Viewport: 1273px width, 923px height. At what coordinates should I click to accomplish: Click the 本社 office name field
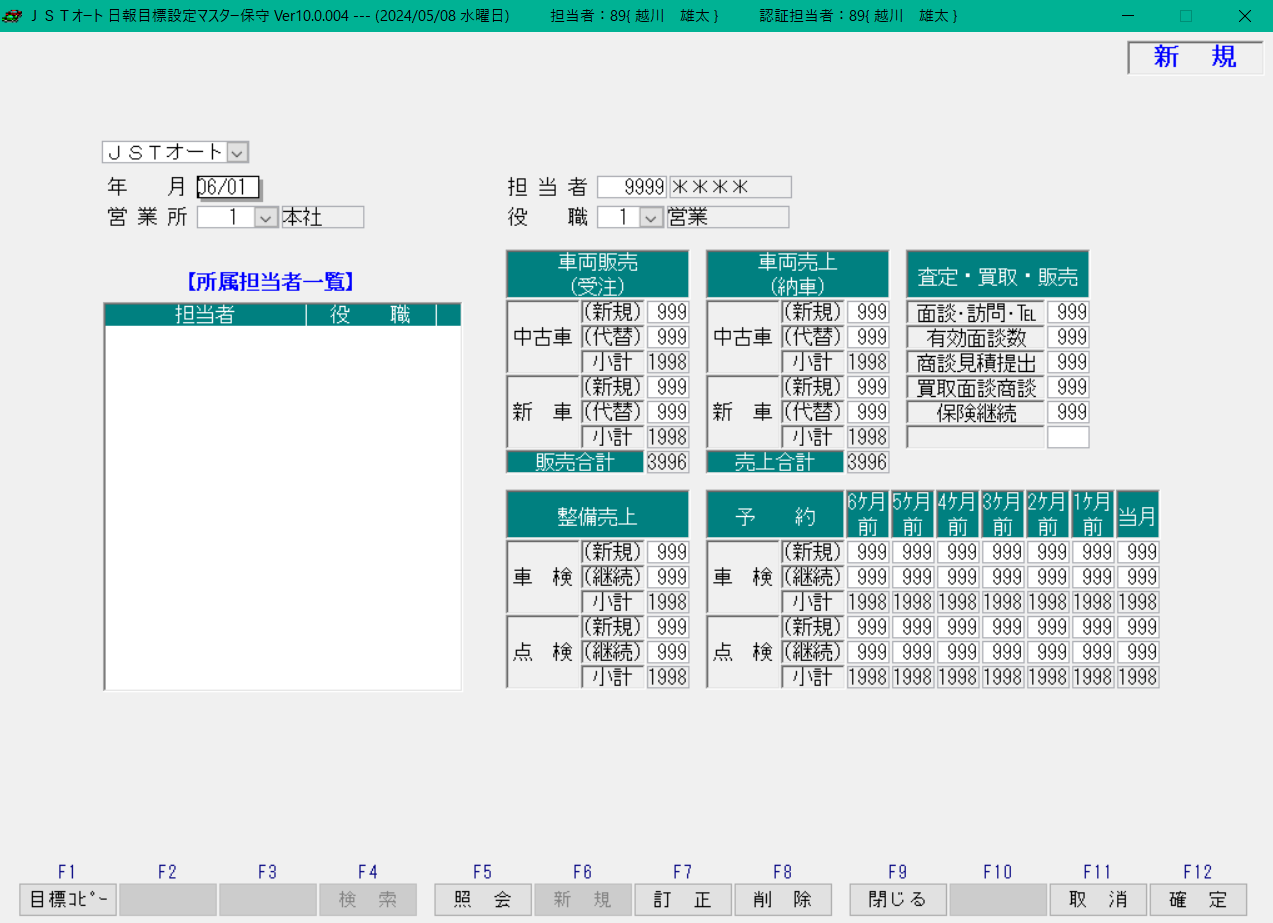tap(322, 217)
